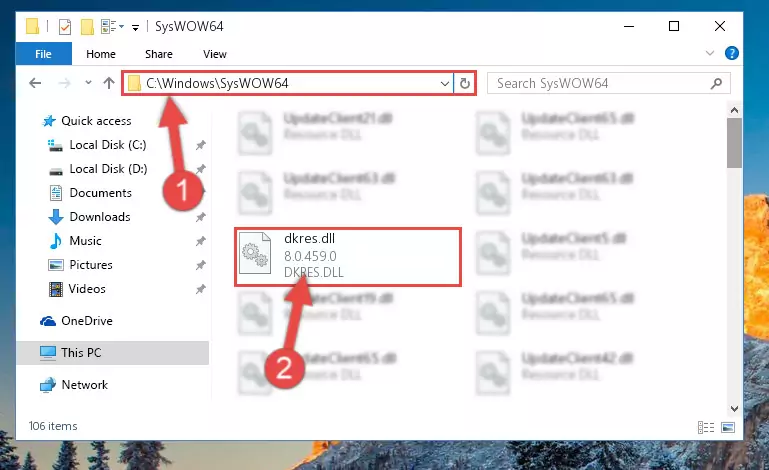Viewport: 769px width, 470px height.
Task: Click the pin icon next to Pictures
Action: click(x=200, y=265)
